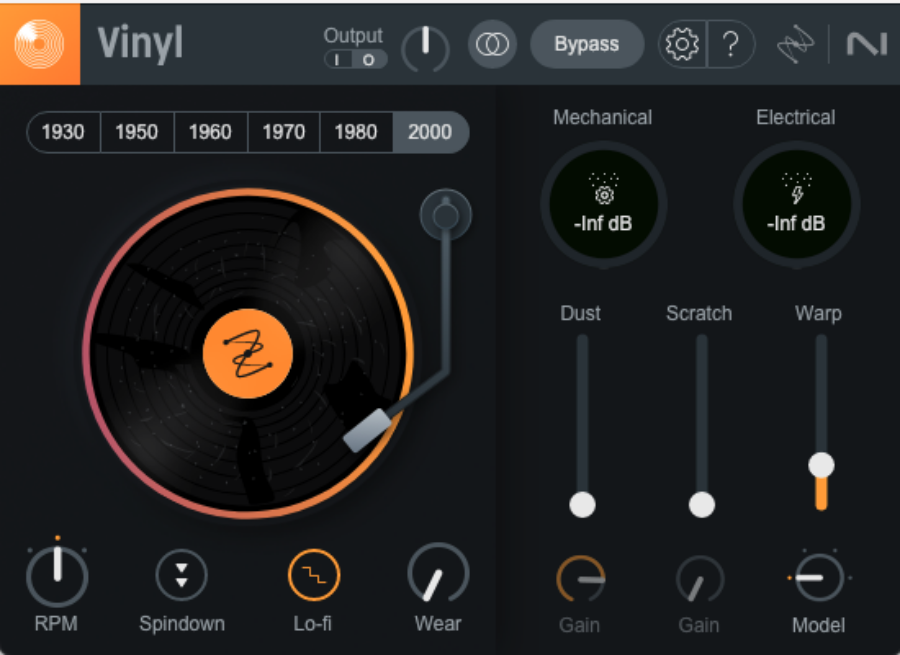Switch to the 2000 era

pos(430,132)
